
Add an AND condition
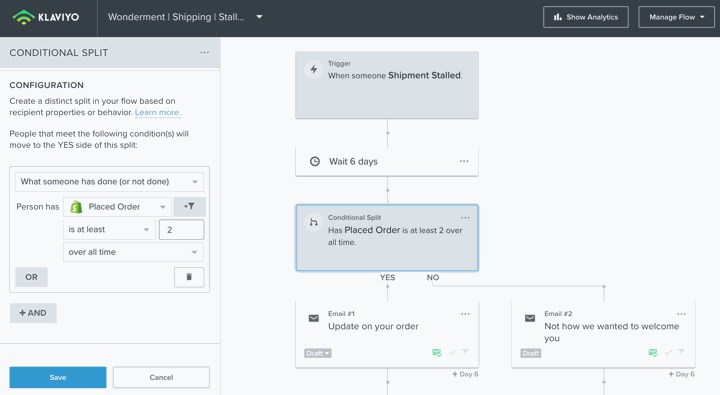point(33,313)
